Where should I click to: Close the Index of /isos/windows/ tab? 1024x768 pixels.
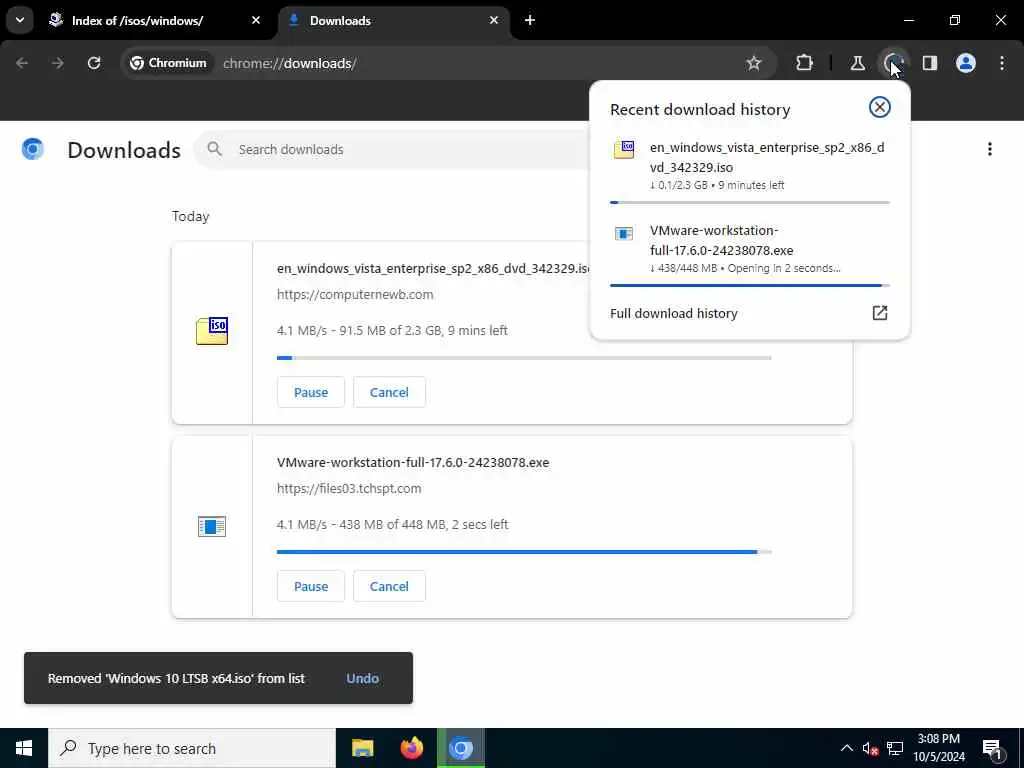pyautogui.click(x=256, y=20)
